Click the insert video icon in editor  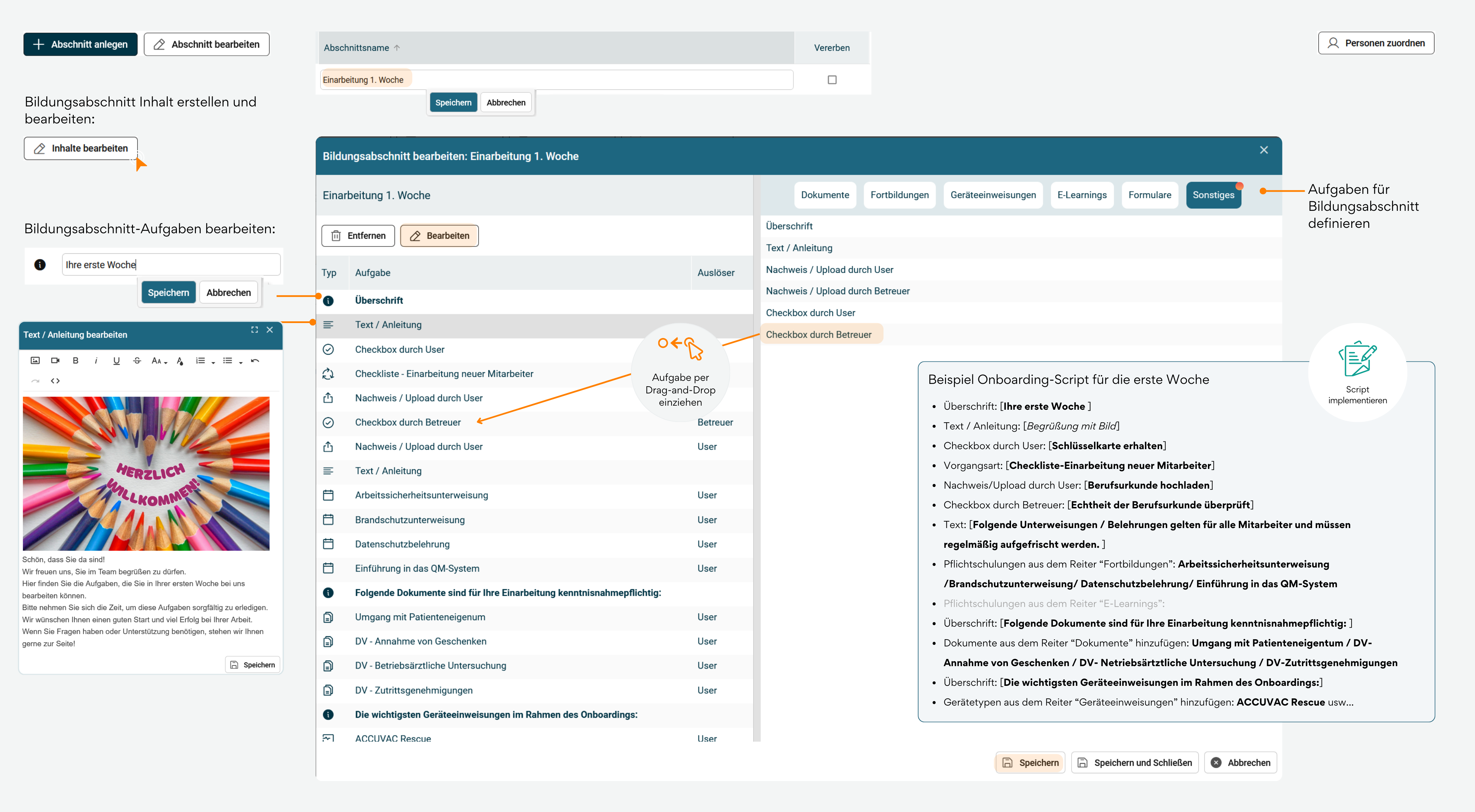tap(55, 360)
